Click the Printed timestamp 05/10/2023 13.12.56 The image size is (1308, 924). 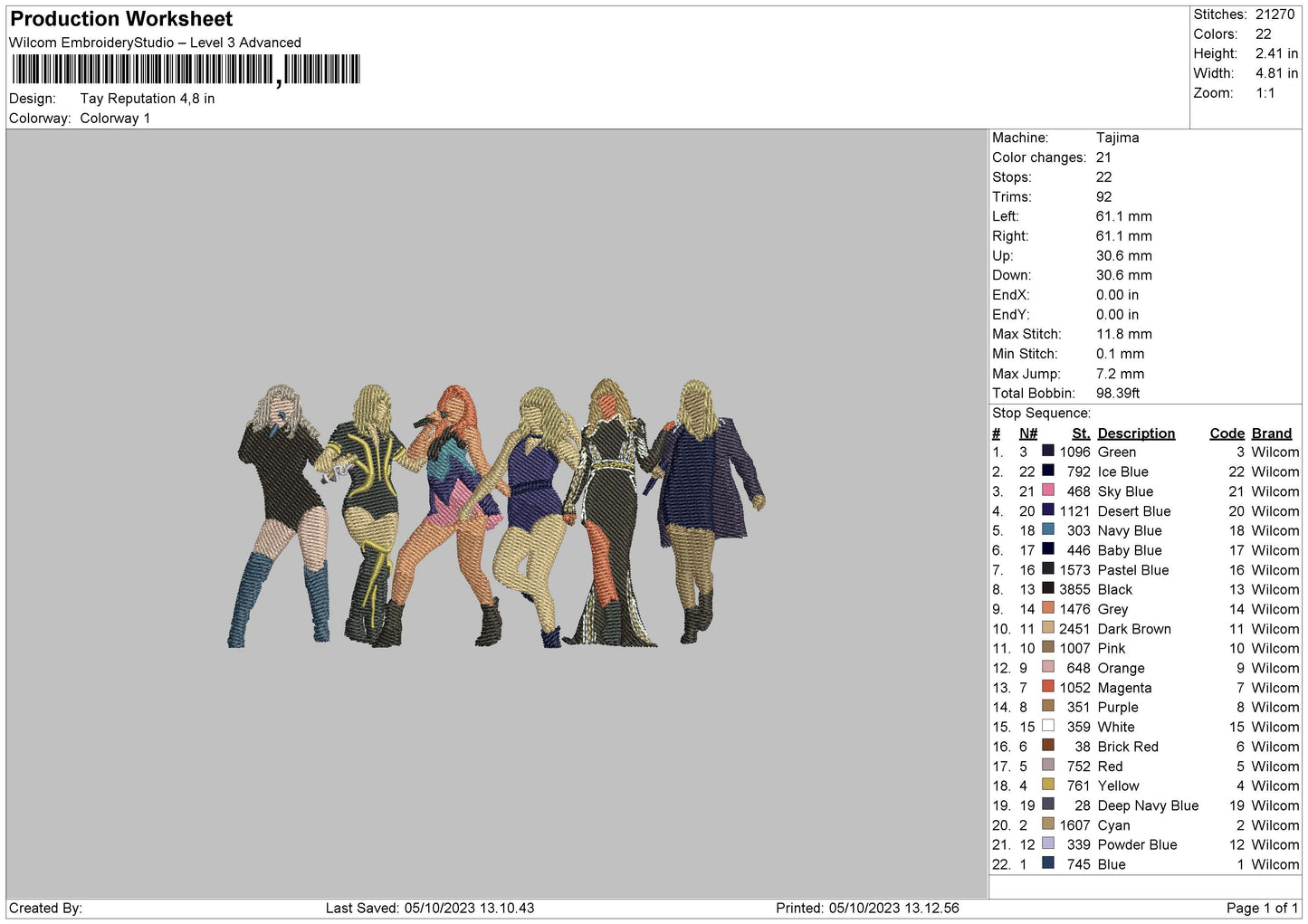(x=893, y=908)
